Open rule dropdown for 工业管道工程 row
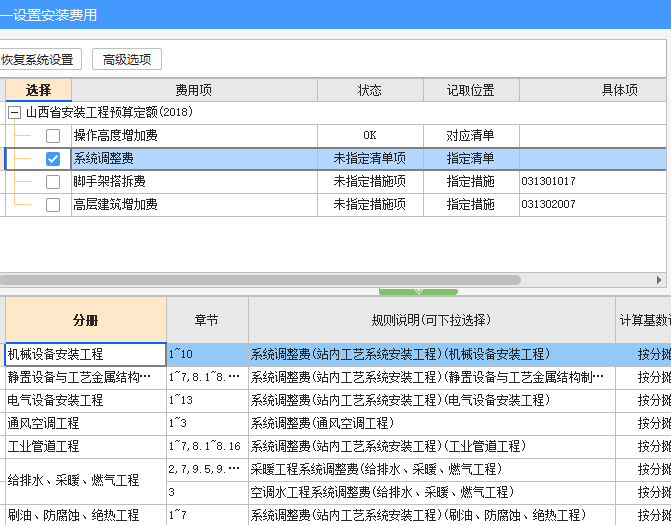 tap(432, 447)
